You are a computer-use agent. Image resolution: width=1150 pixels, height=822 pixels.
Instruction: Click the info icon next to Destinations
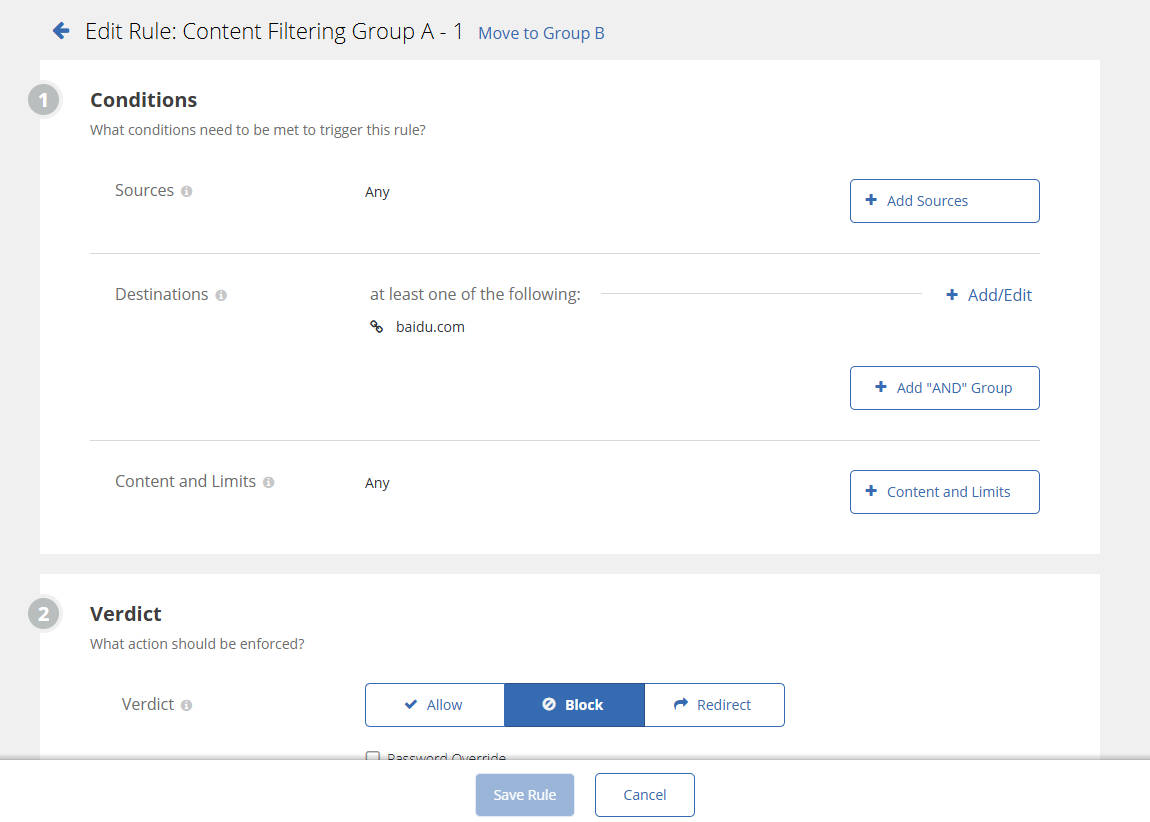pyautogui.click(x=222, y=294)
